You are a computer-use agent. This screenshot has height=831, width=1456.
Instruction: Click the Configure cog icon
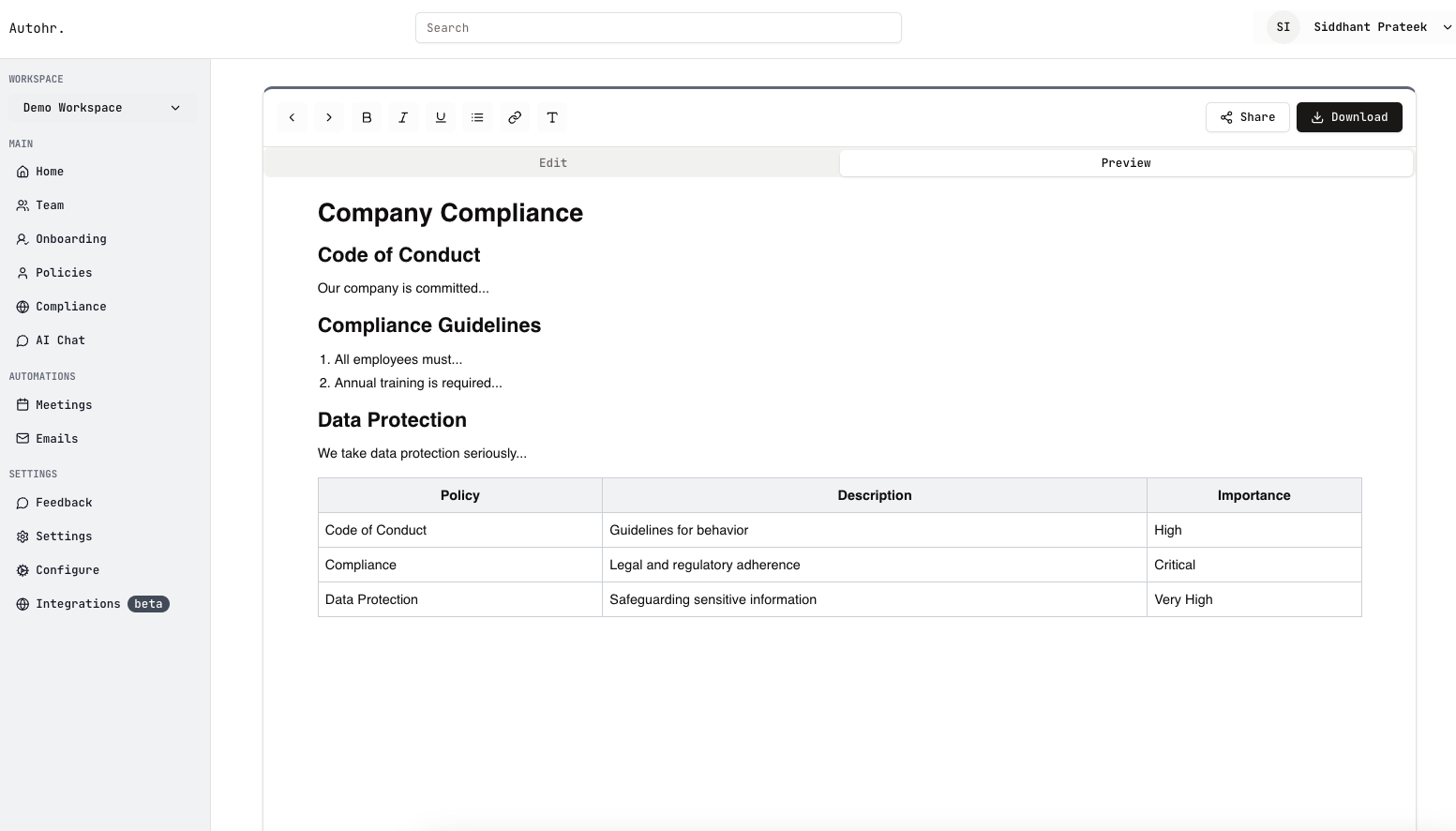tap(23, 570)
